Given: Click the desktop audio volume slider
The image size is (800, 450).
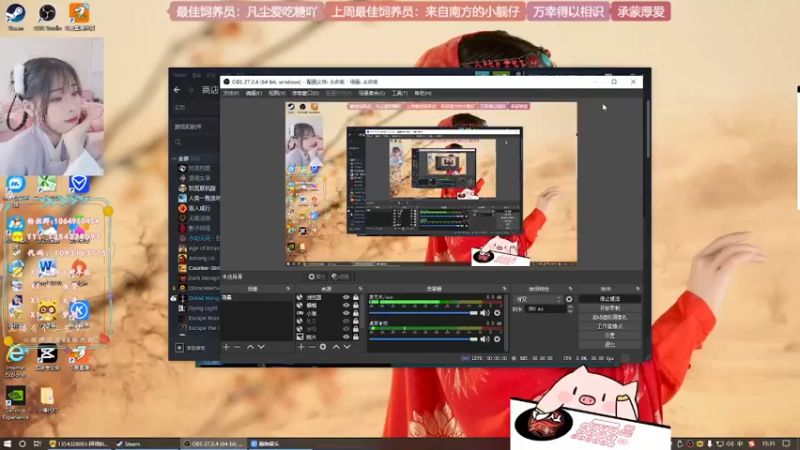Looking at the screenshot, I should tap(423, 339).
